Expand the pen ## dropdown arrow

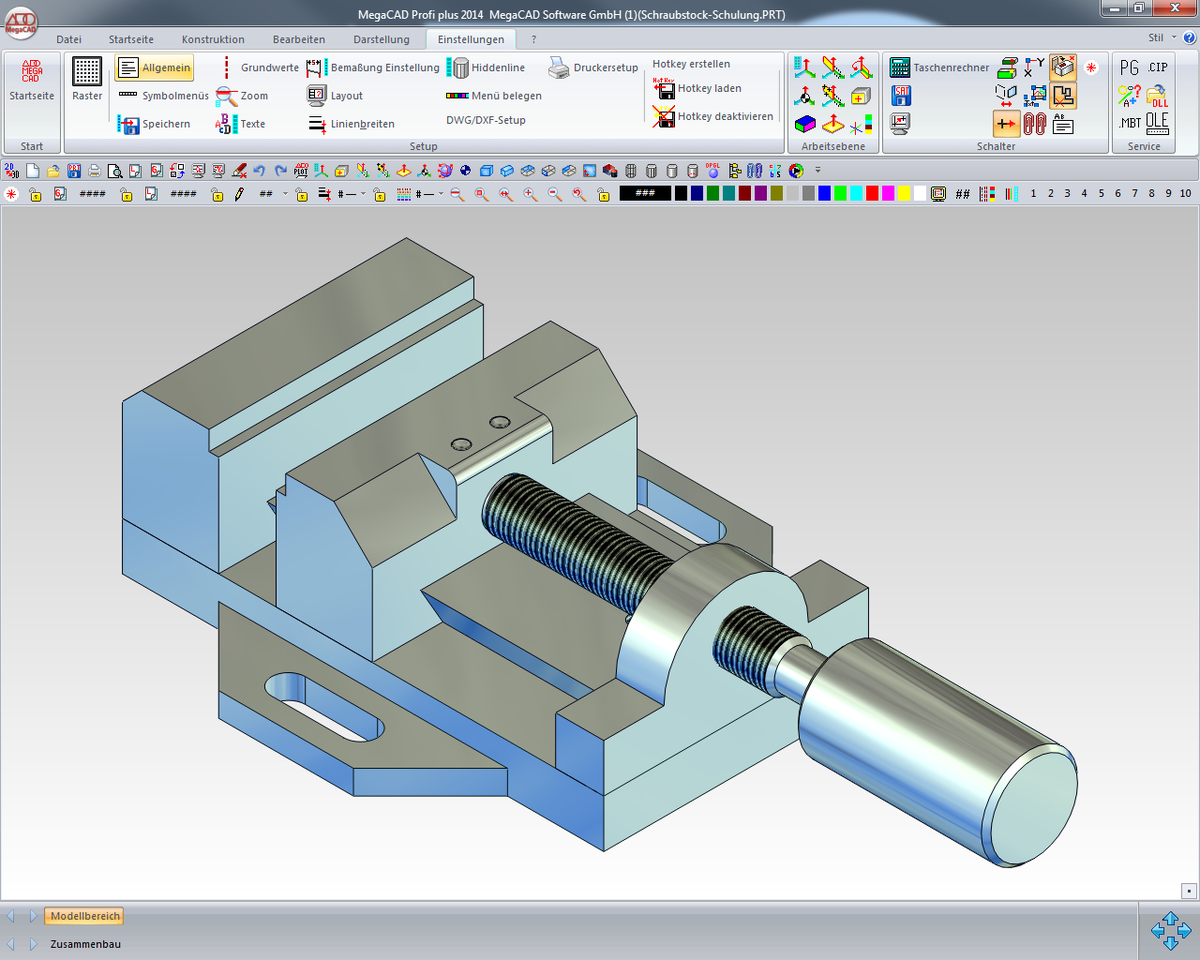coord(285,194)
